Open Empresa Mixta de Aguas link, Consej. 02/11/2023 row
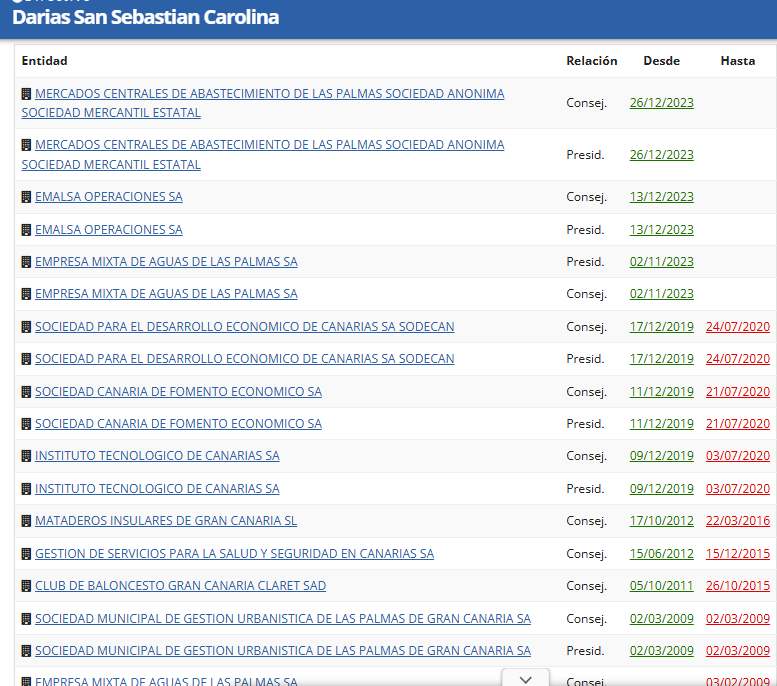 point(166,294)
